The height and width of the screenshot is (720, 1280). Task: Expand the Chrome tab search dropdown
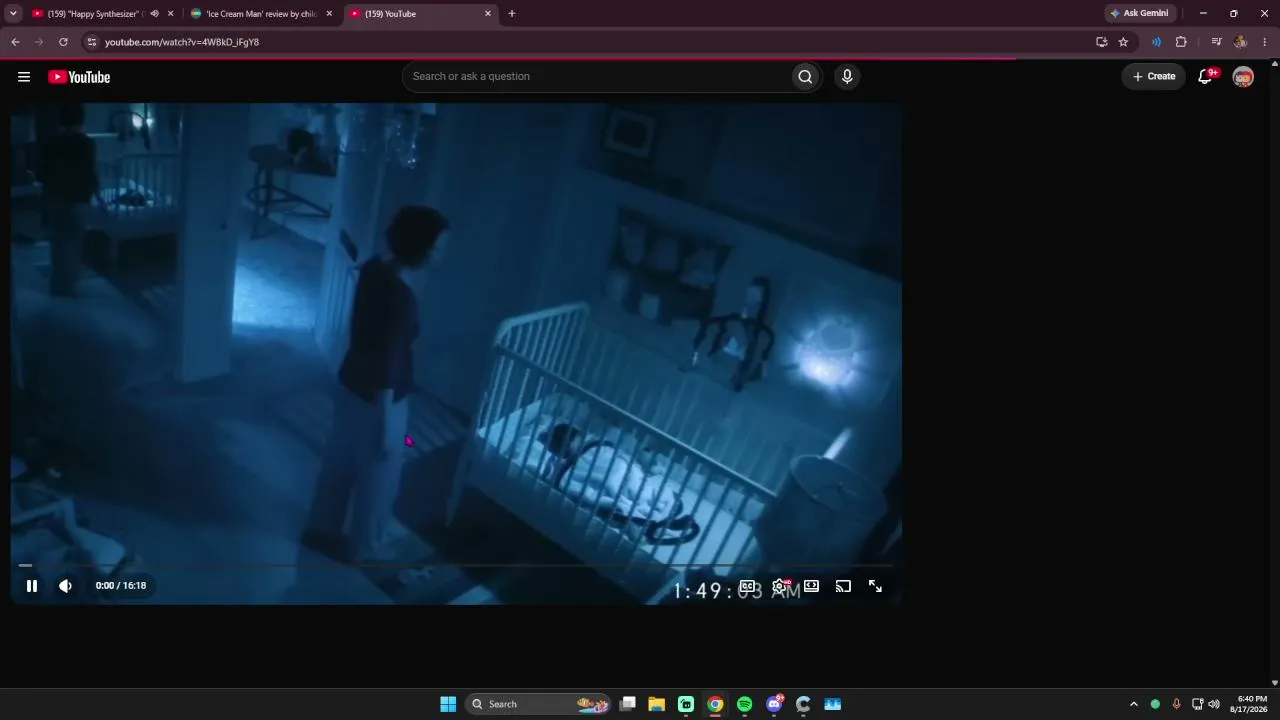(x=13, y=14)
